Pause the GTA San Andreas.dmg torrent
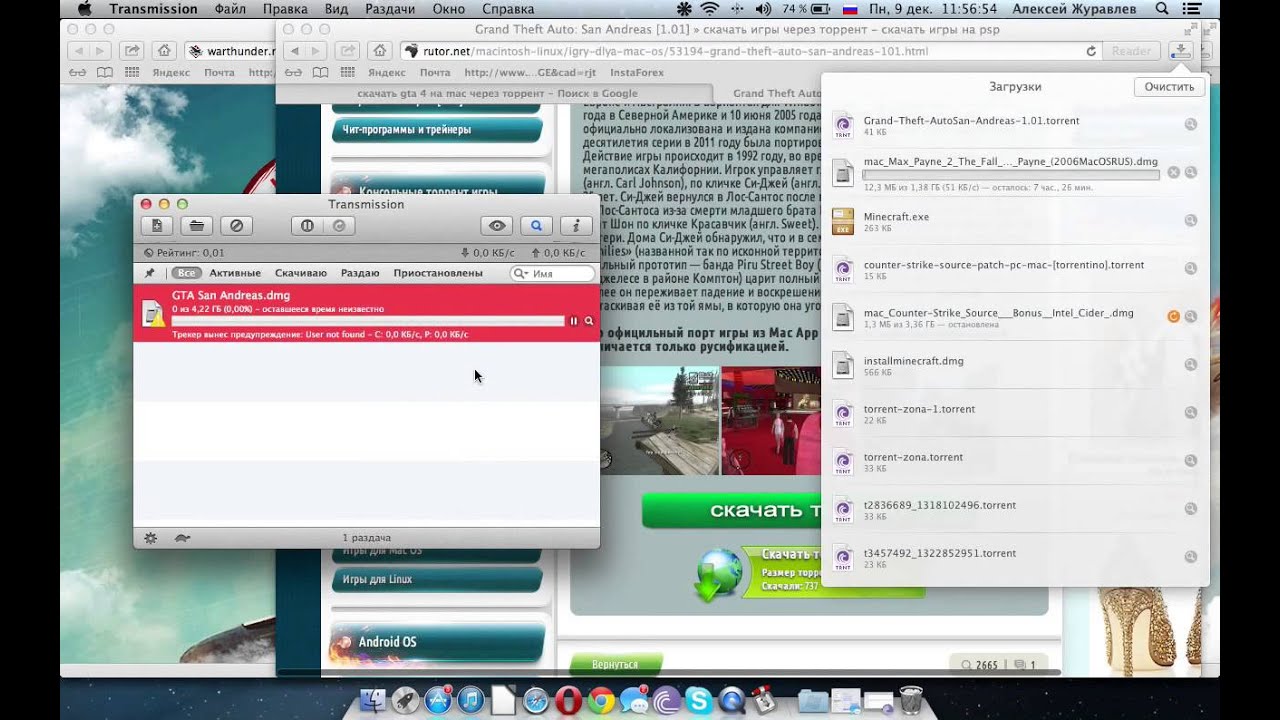1280x720 pixels. [574, 321]
